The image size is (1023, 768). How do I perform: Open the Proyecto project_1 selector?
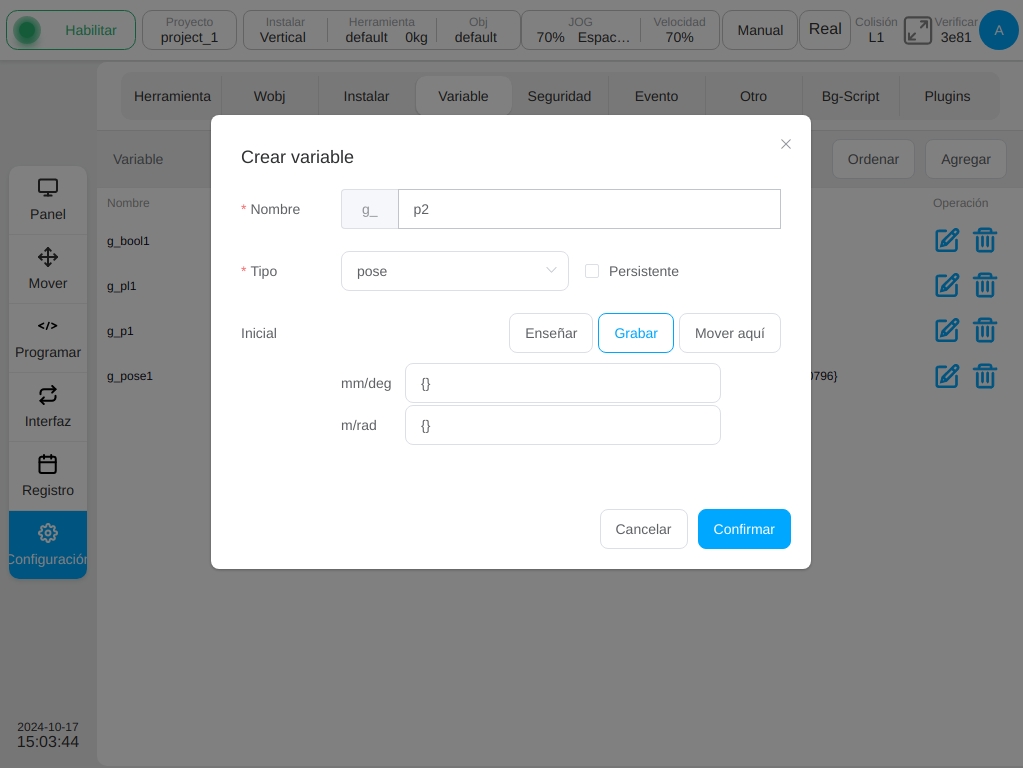(x=189, y=30)
